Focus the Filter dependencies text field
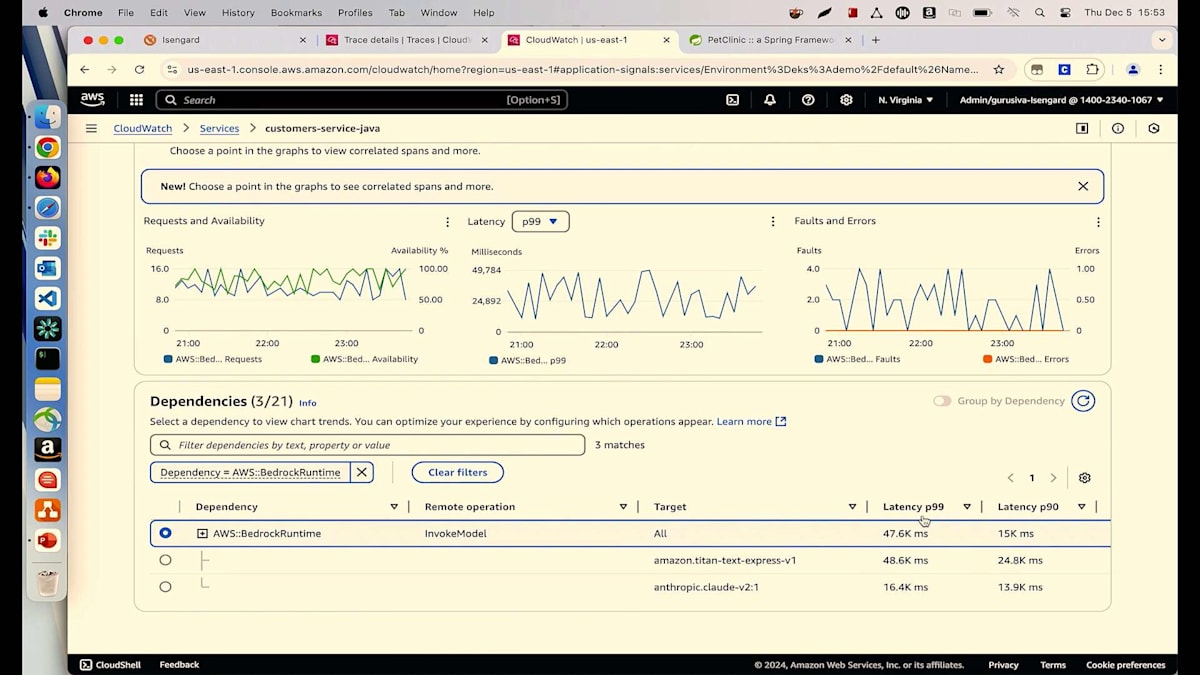 (368, 445)
